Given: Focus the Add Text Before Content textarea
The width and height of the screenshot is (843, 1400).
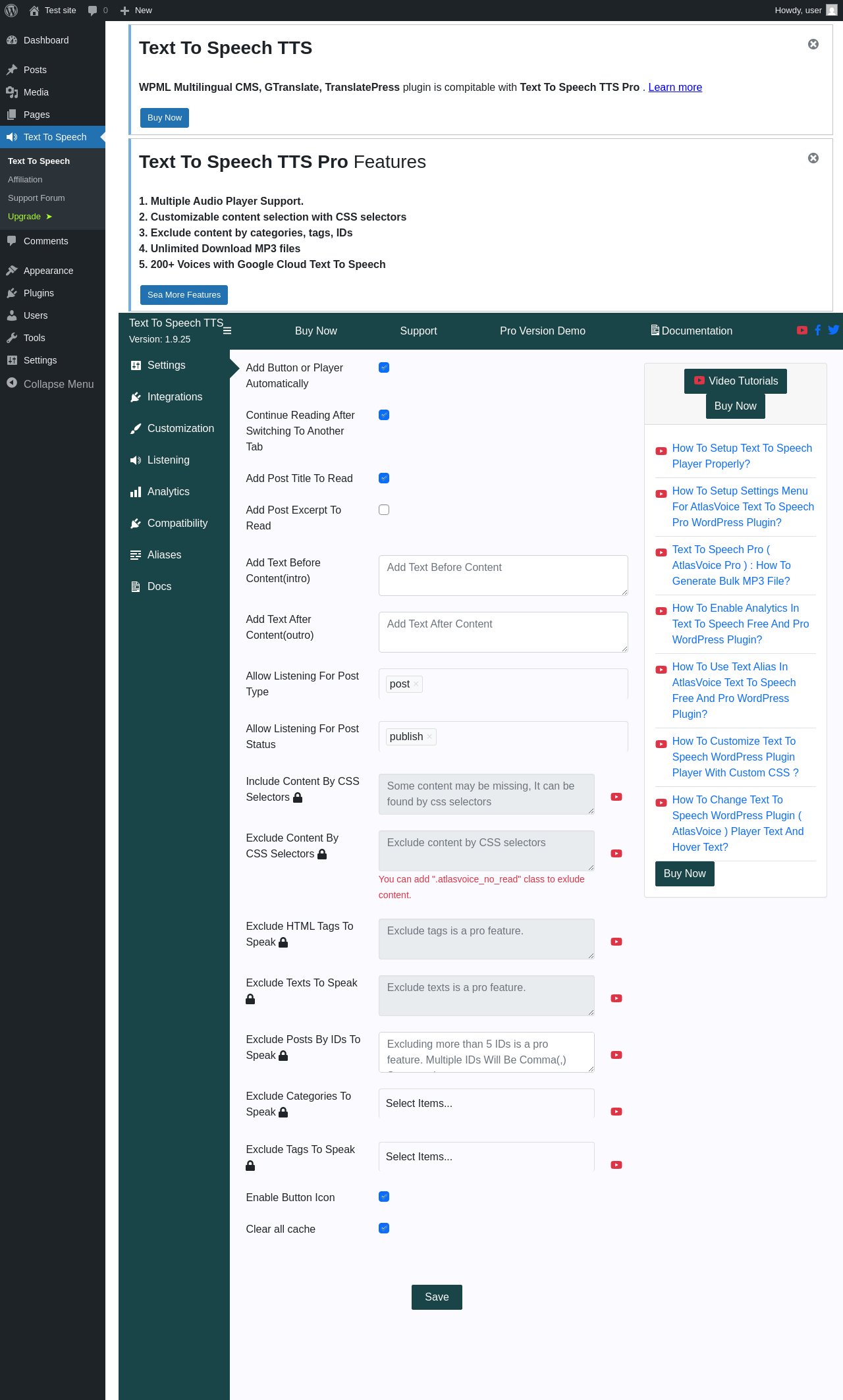Looking at the screenshot, I should (503, 576).
